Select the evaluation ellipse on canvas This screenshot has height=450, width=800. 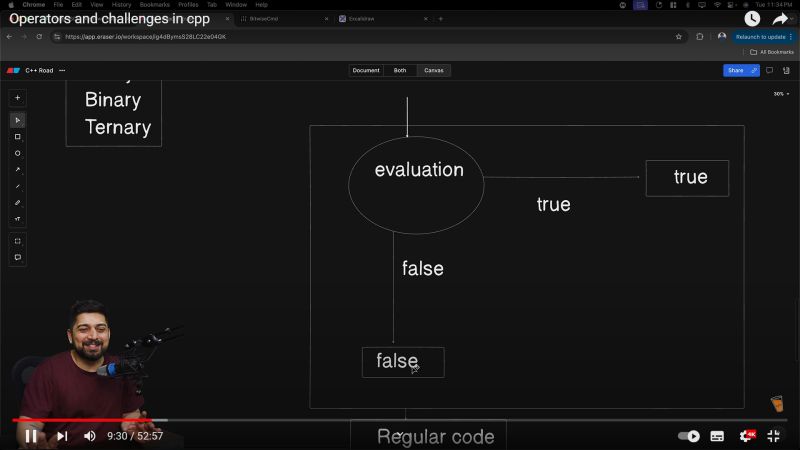coord(416,185)
